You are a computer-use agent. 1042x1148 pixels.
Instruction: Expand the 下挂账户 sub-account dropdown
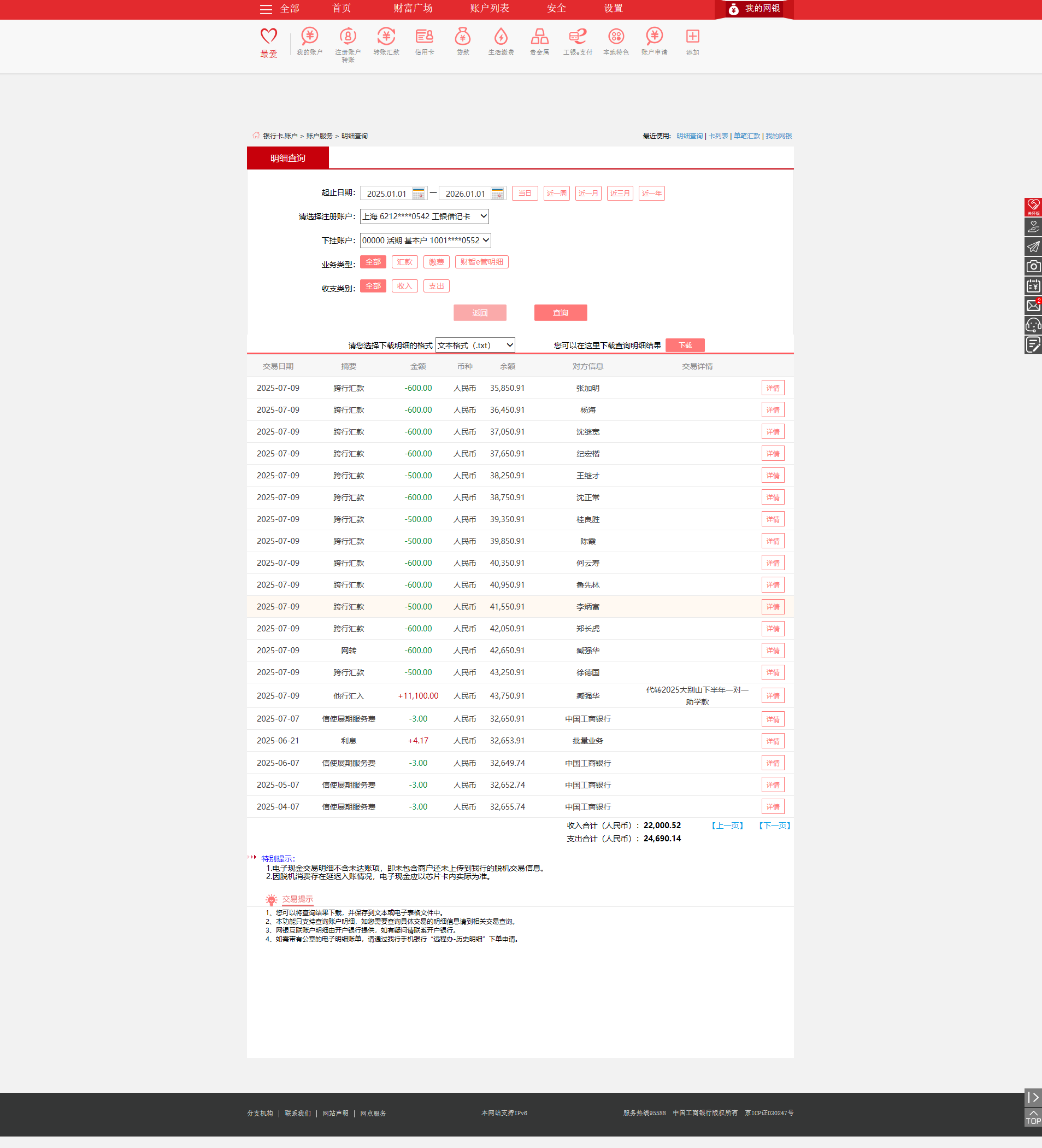(x=425, y=241)
